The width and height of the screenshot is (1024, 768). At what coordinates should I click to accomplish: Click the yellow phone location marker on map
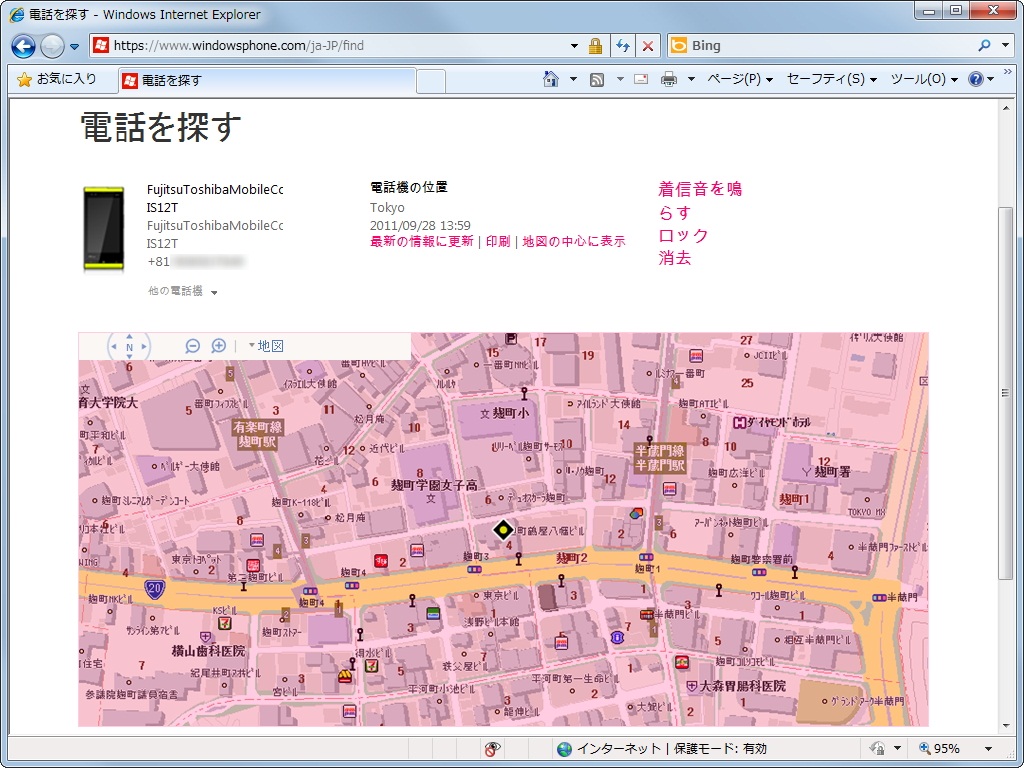[x=504, y=530]
